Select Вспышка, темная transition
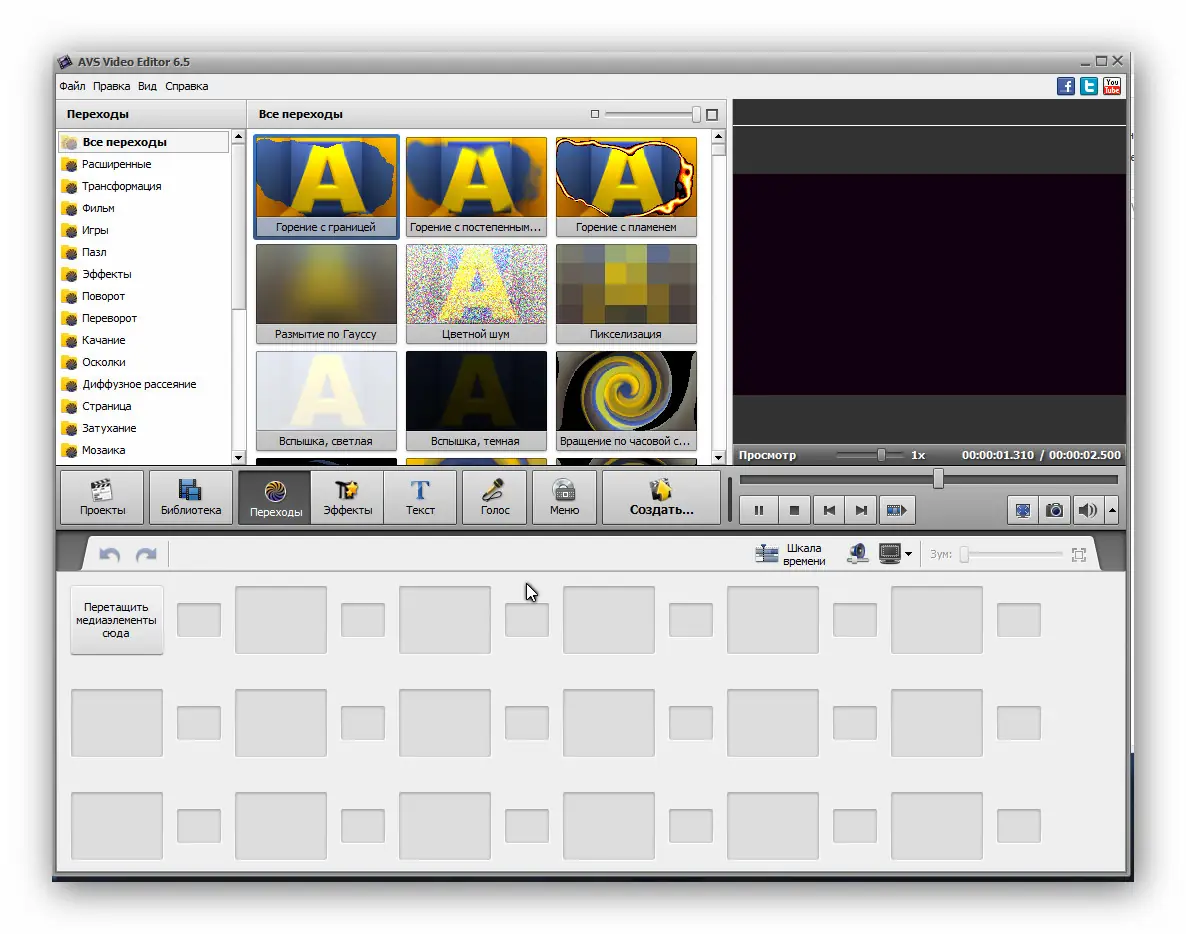The image size is (1186, 934). (x=476, y=401)
